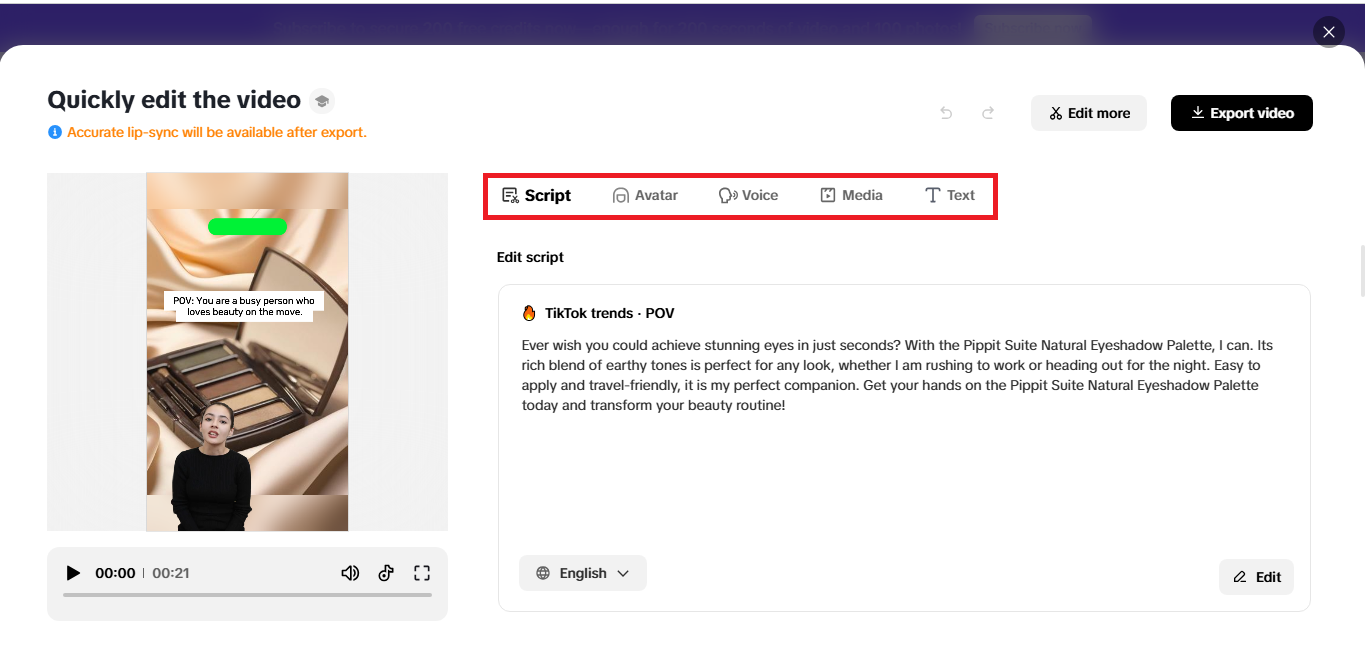Enter fullscreen preview mode
This screenshot has width=1365, height=645.
point(422,573)
